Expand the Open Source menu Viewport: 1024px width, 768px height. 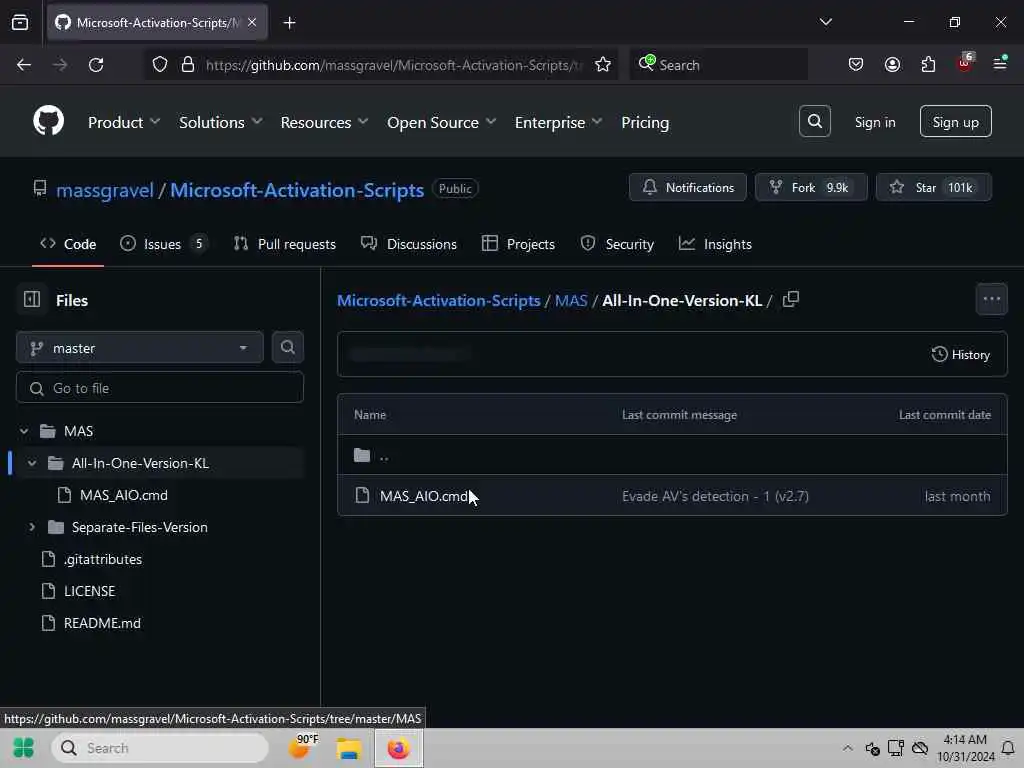(x=441, y=122)
